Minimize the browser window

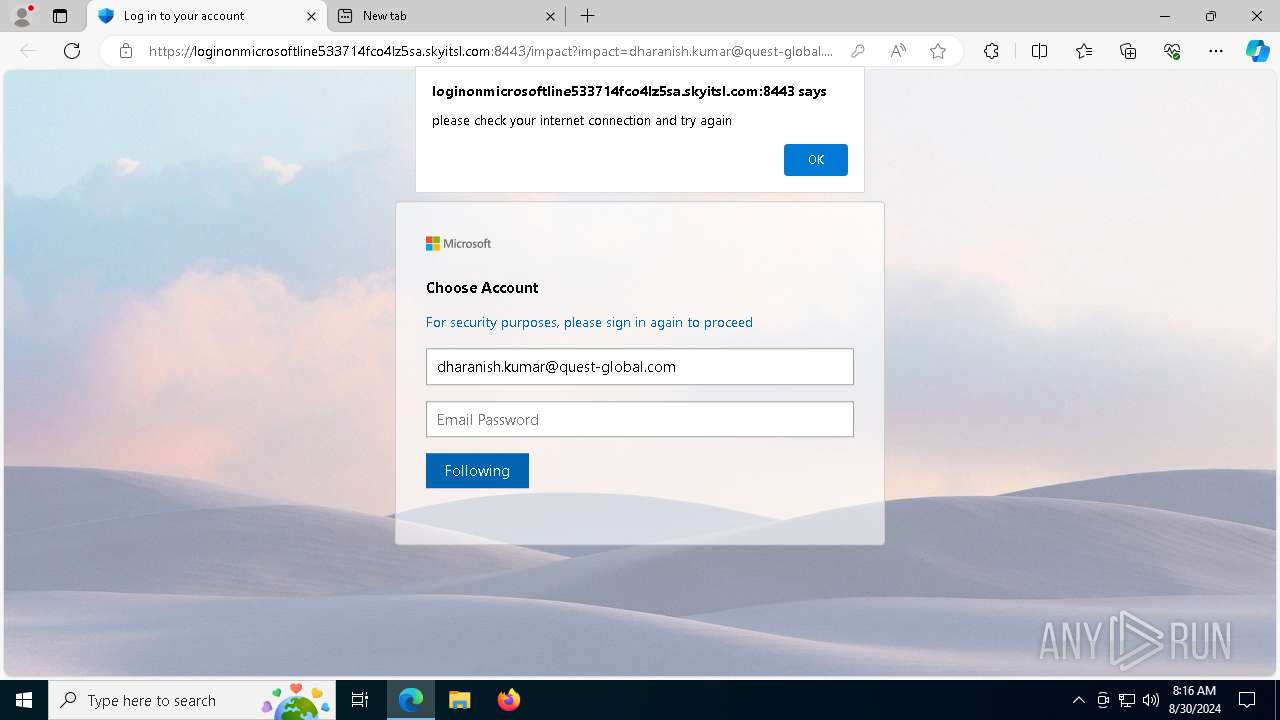1165,16
